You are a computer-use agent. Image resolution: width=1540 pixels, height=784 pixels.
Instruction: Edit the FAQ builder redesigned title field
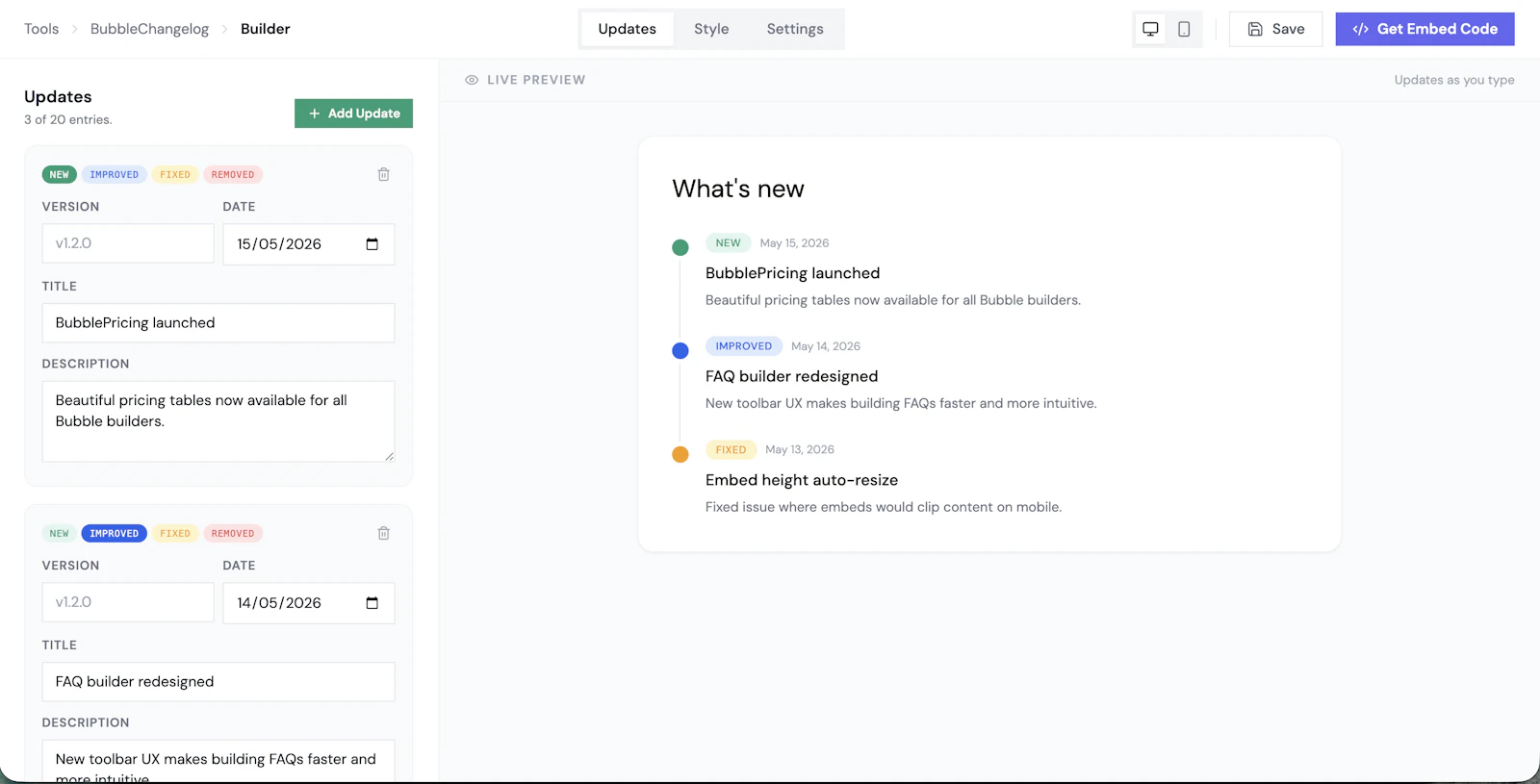(218, 682)
